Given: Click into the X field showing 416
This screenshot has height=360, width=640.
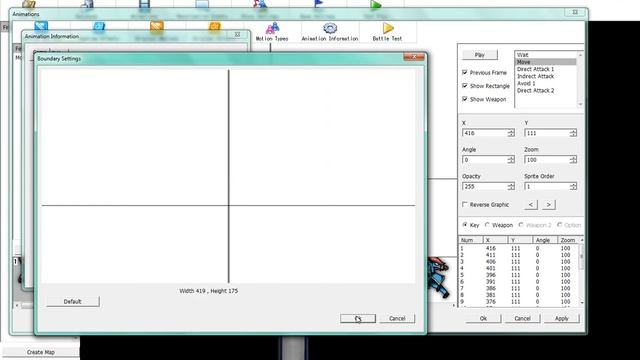Looking at the screenshot, I should 485,133.
